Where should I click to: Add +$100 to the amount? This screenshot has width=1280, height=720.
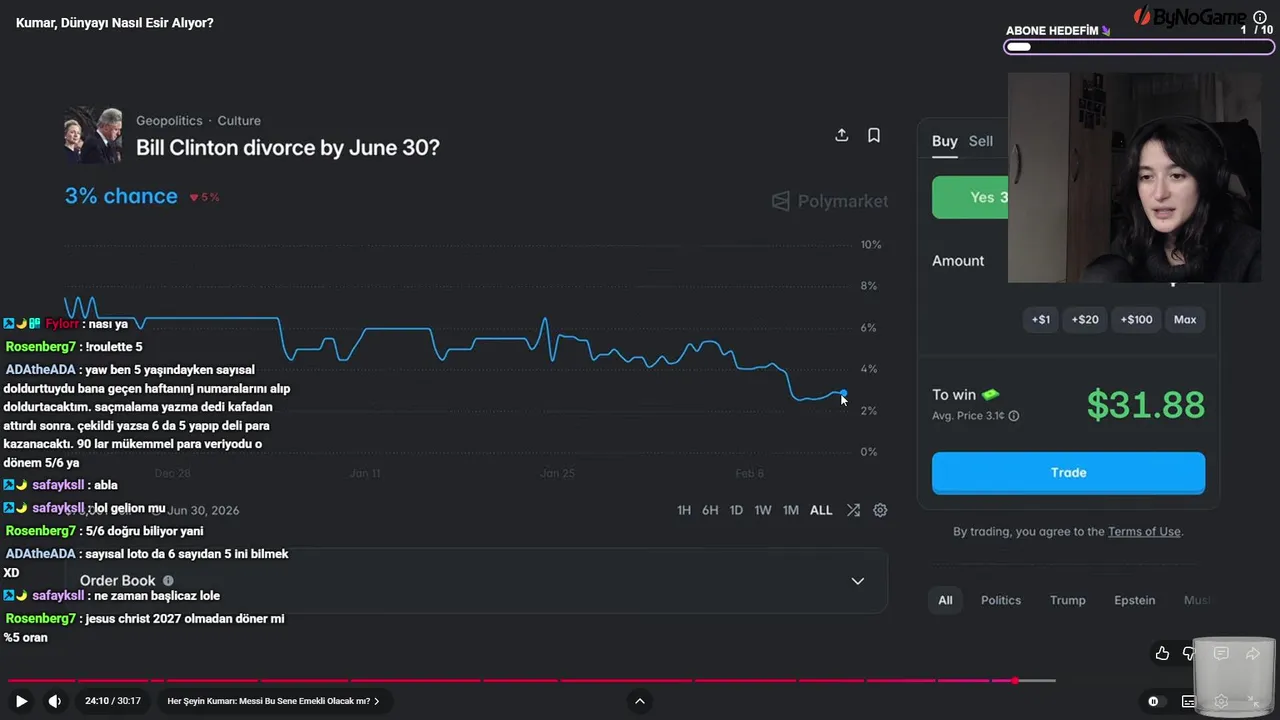pyautogui.click(x=1136, y=320)
